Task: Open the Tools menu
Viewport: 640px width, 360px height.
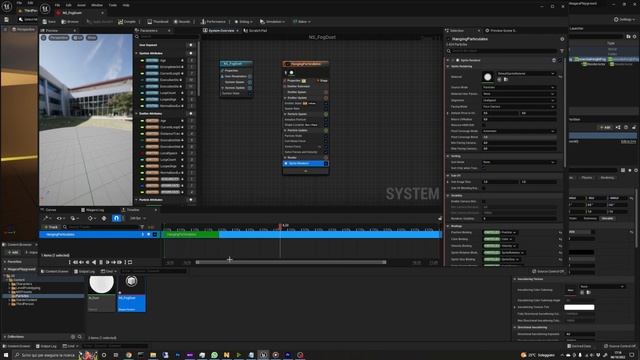Action: click(x=113, y=5)
